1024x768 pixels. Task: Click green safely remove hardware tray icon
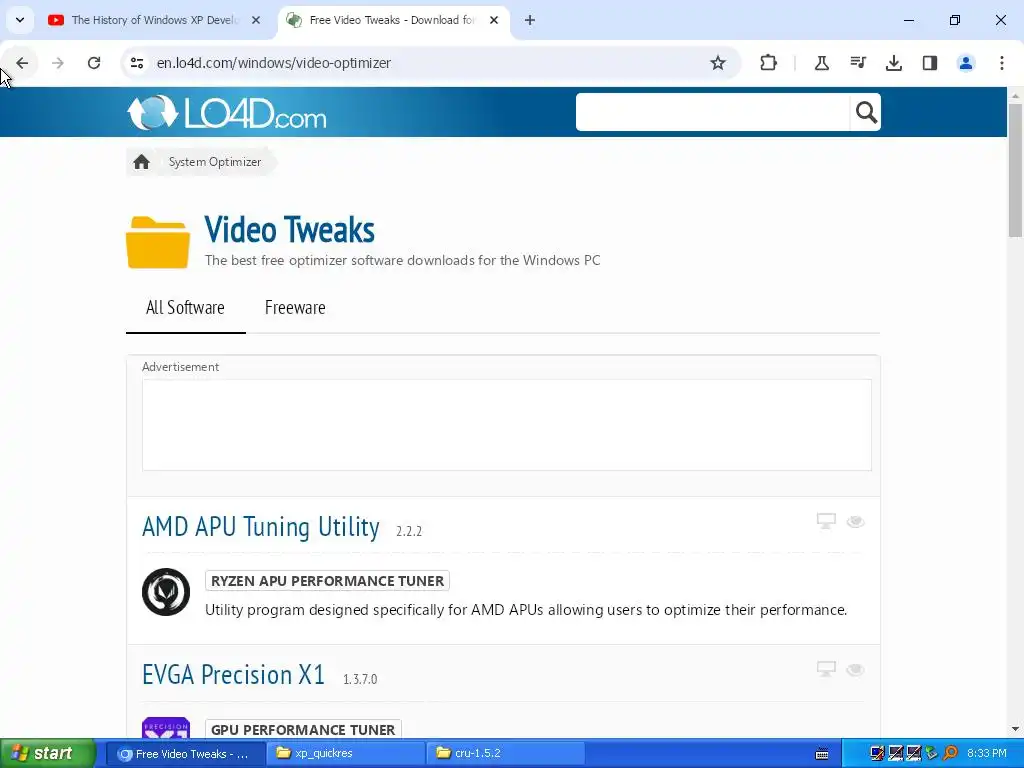[932, 754]
